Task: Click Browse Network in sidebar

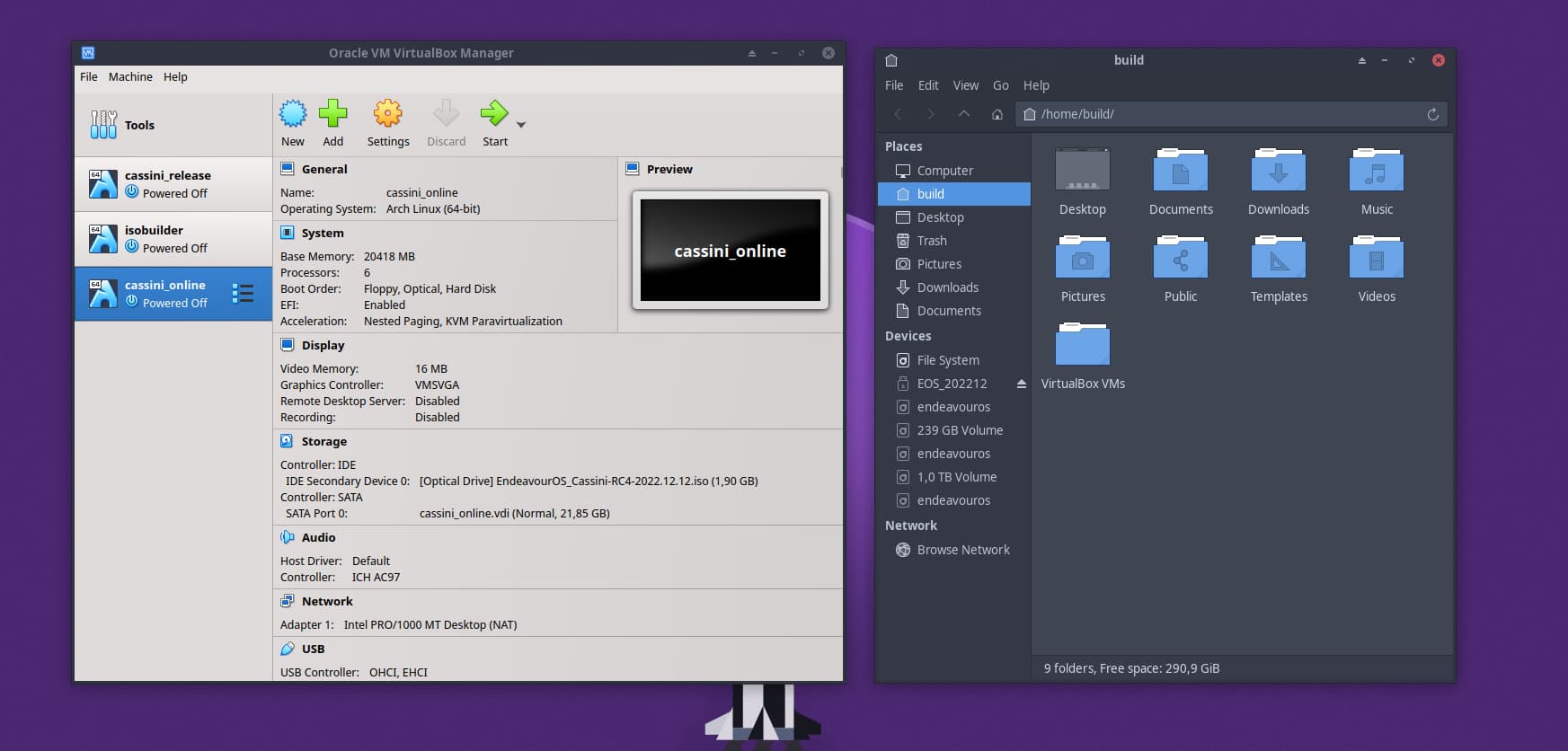Action: pyautogui.click(x=954, y=550)
